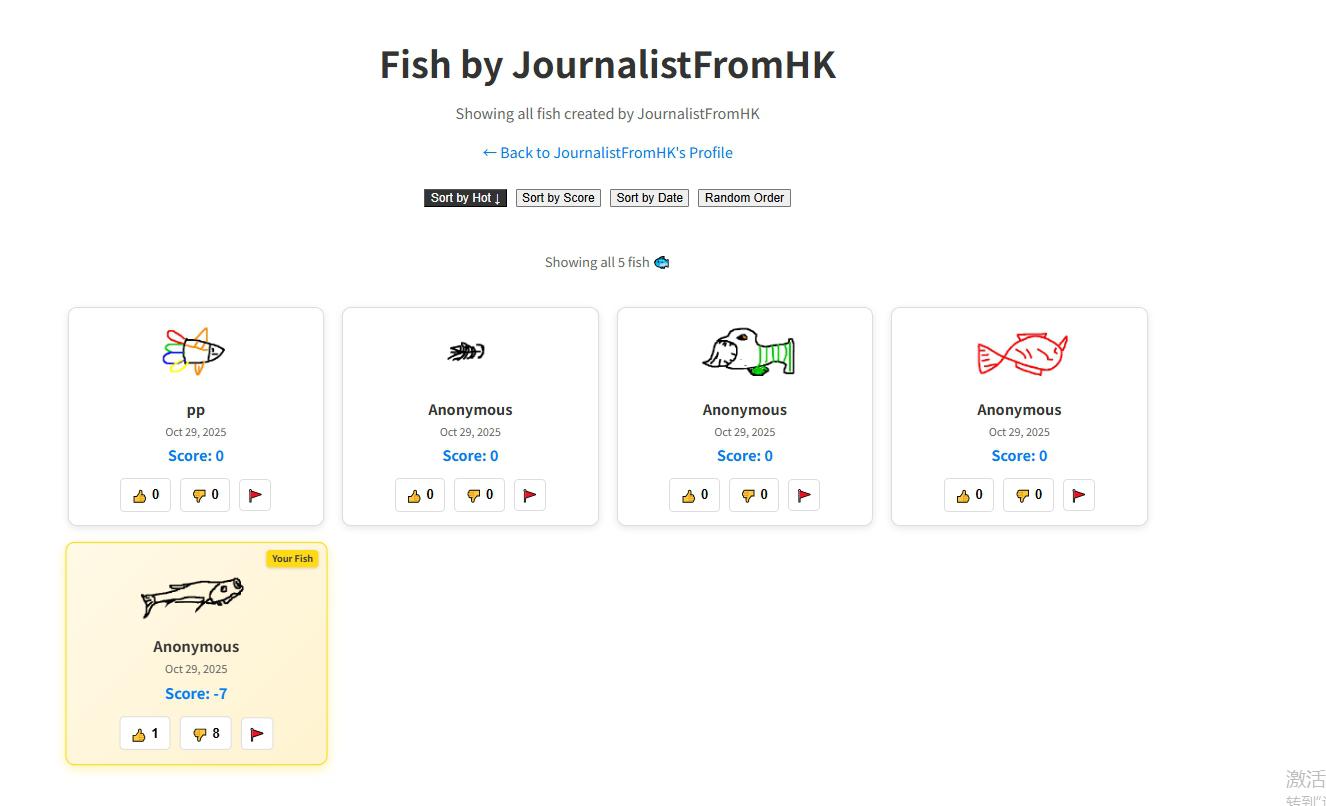Flag the red outline fish
Image resolution: width=1326 pixels, height=806 pixels.
1079,495
